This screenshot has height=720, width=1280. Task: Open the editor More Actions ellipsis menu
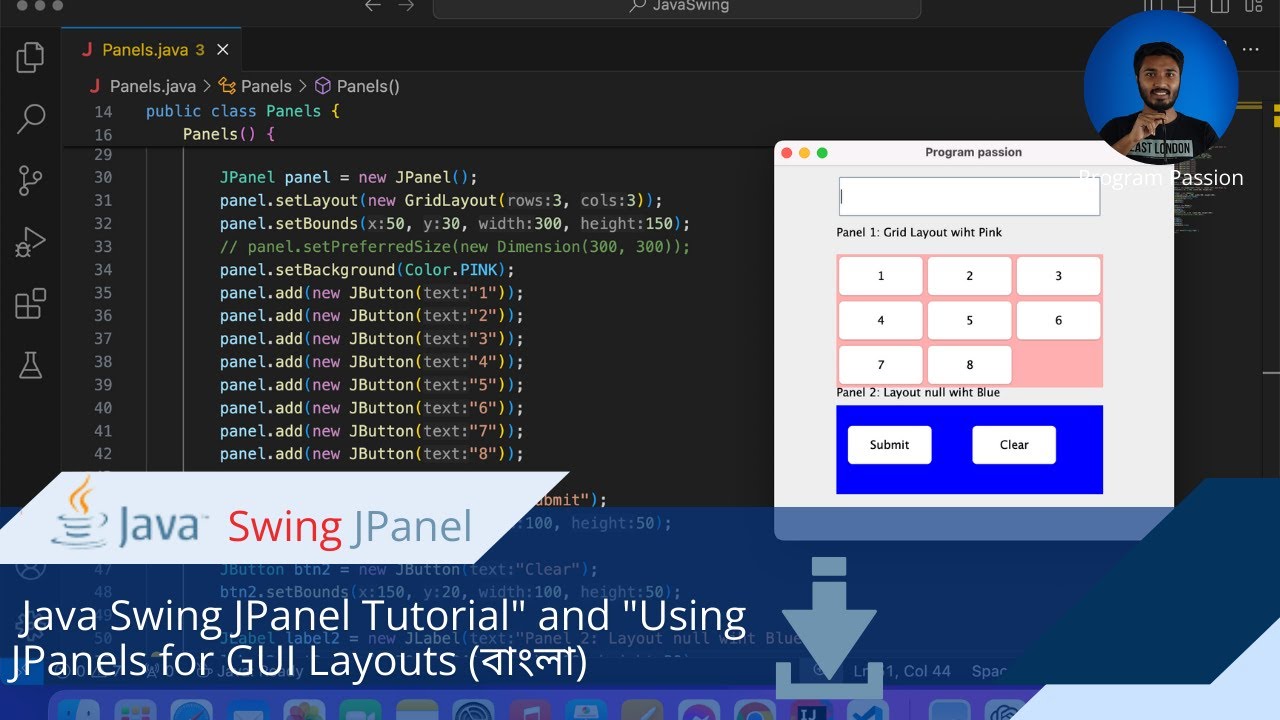(x=1251, y=49)
